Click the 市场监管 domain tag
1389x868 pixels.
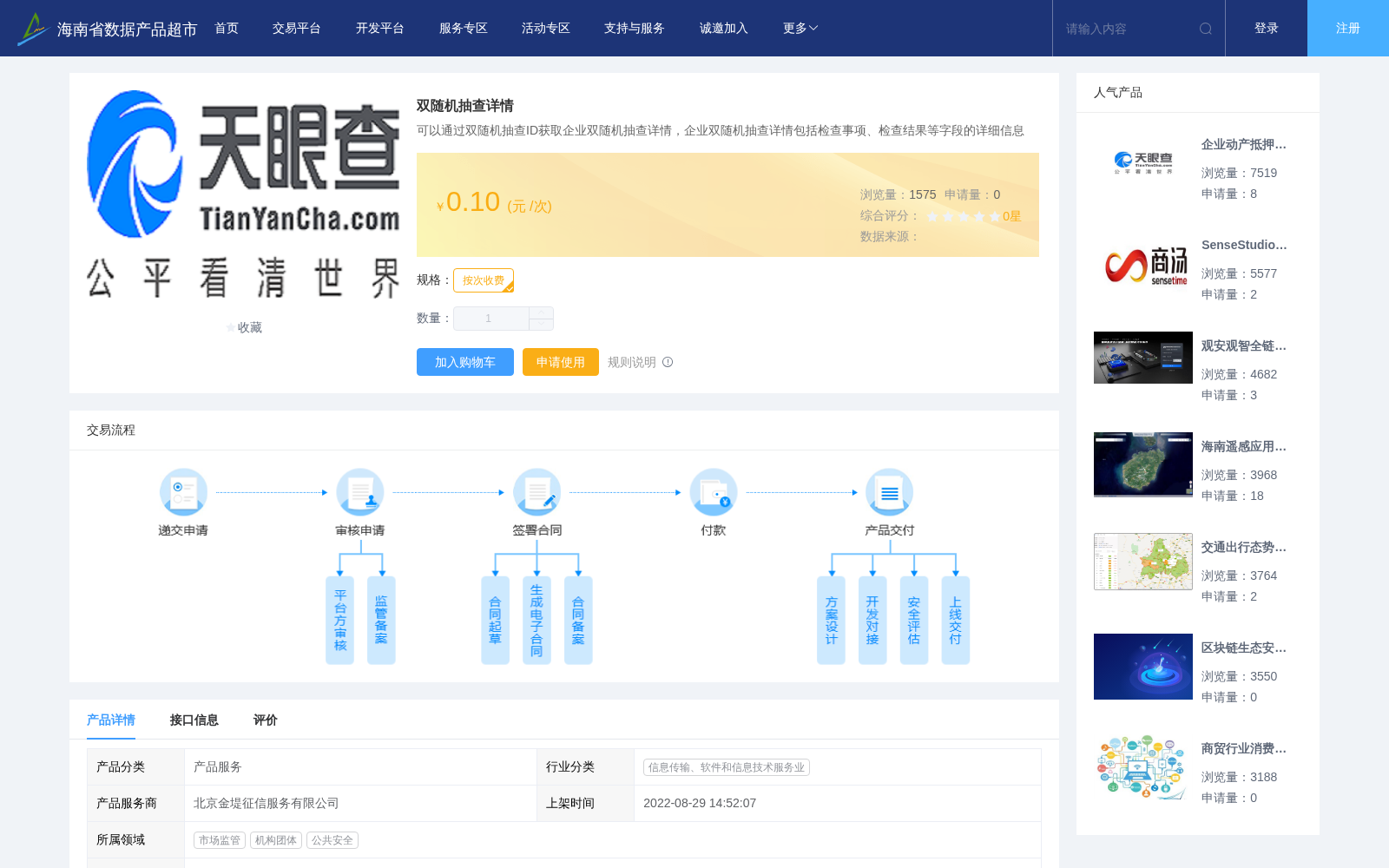point(220,840)
